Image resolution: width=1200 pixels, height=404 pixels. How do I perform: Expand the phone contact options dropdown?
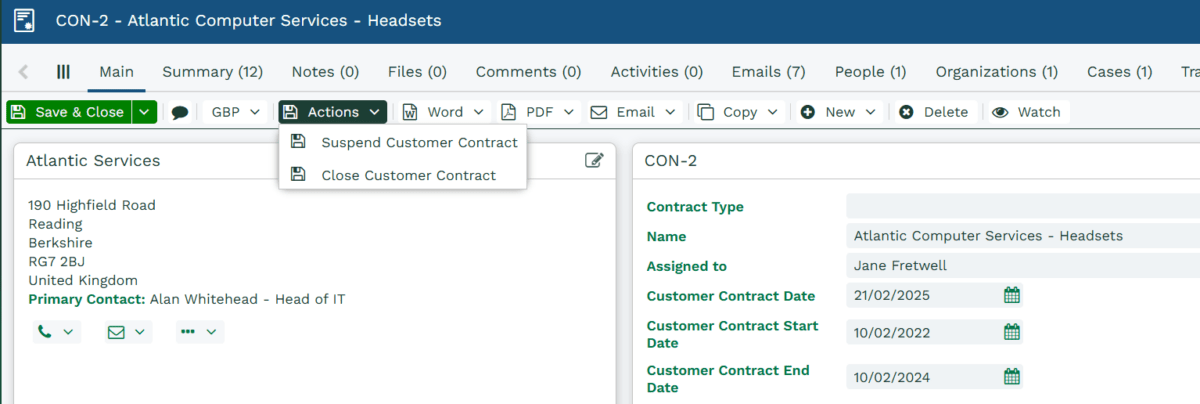(x=56, y=332)
